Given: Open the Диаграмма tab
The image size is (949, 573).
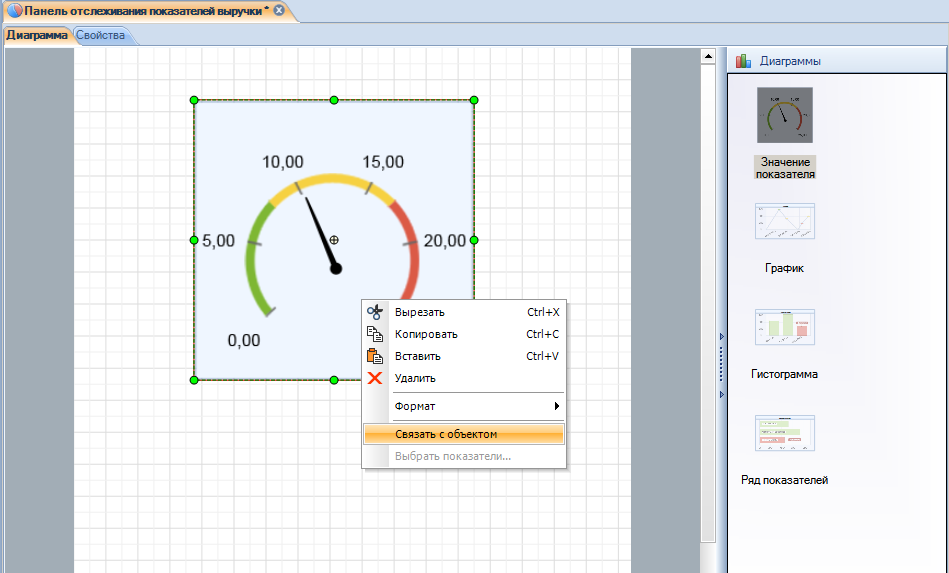Looking at the screenshot, I should point(37,36).
